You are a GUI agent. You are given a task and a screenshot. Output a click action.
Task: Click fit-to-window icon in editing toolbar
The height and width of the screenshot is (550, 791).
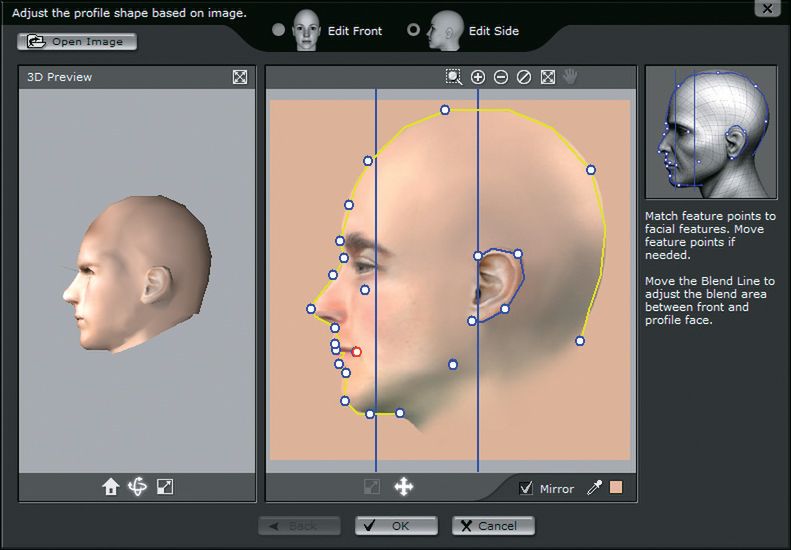click(547, 77)
